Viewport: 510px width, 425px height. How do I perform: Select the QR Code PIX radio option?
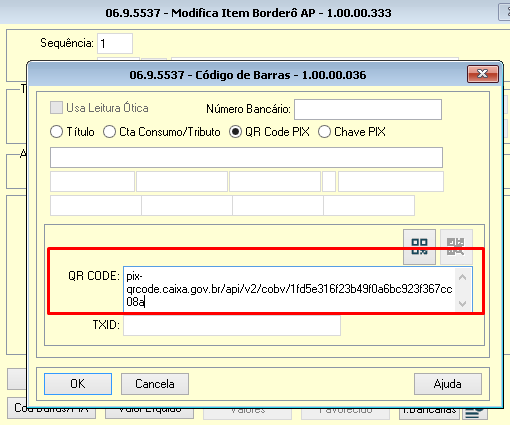click(x=235, y=132)
